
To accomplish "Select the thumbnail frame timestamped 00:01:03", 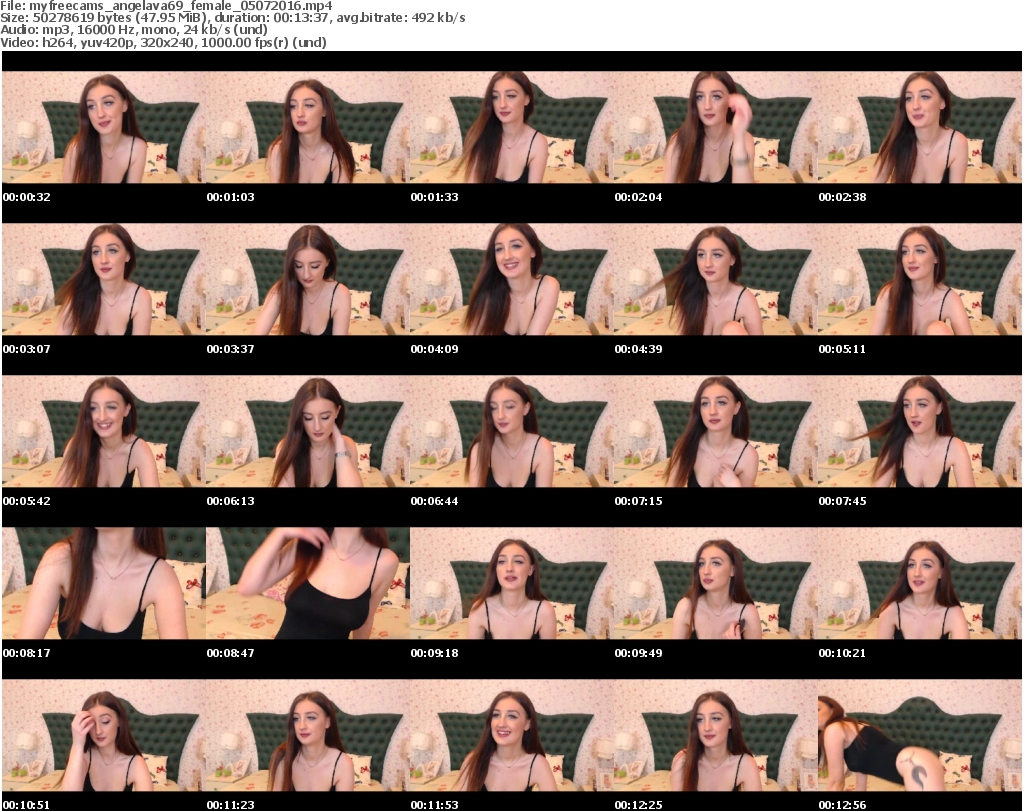I will point(308,127).
